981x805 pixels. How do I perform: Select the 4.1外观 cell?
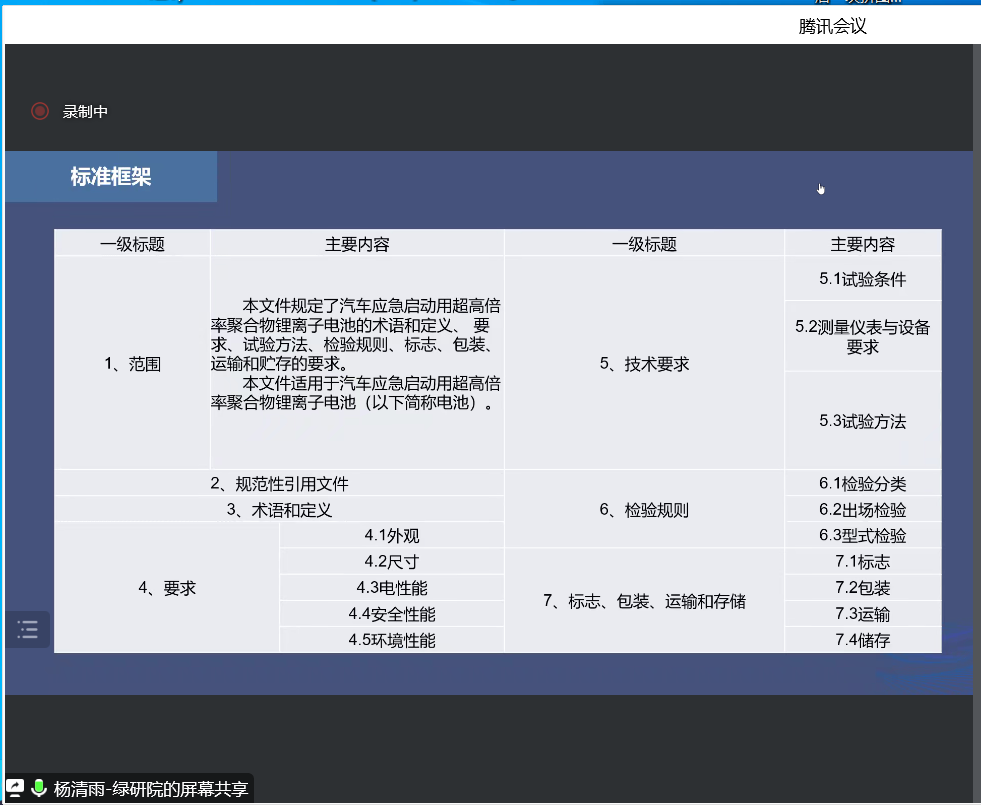pyautogui.click(x=391, y=536)
